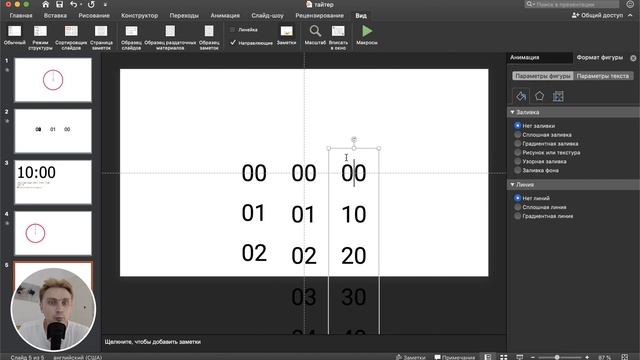Select Заливка фона fill option
640x360 pixels.
[518, 170]
